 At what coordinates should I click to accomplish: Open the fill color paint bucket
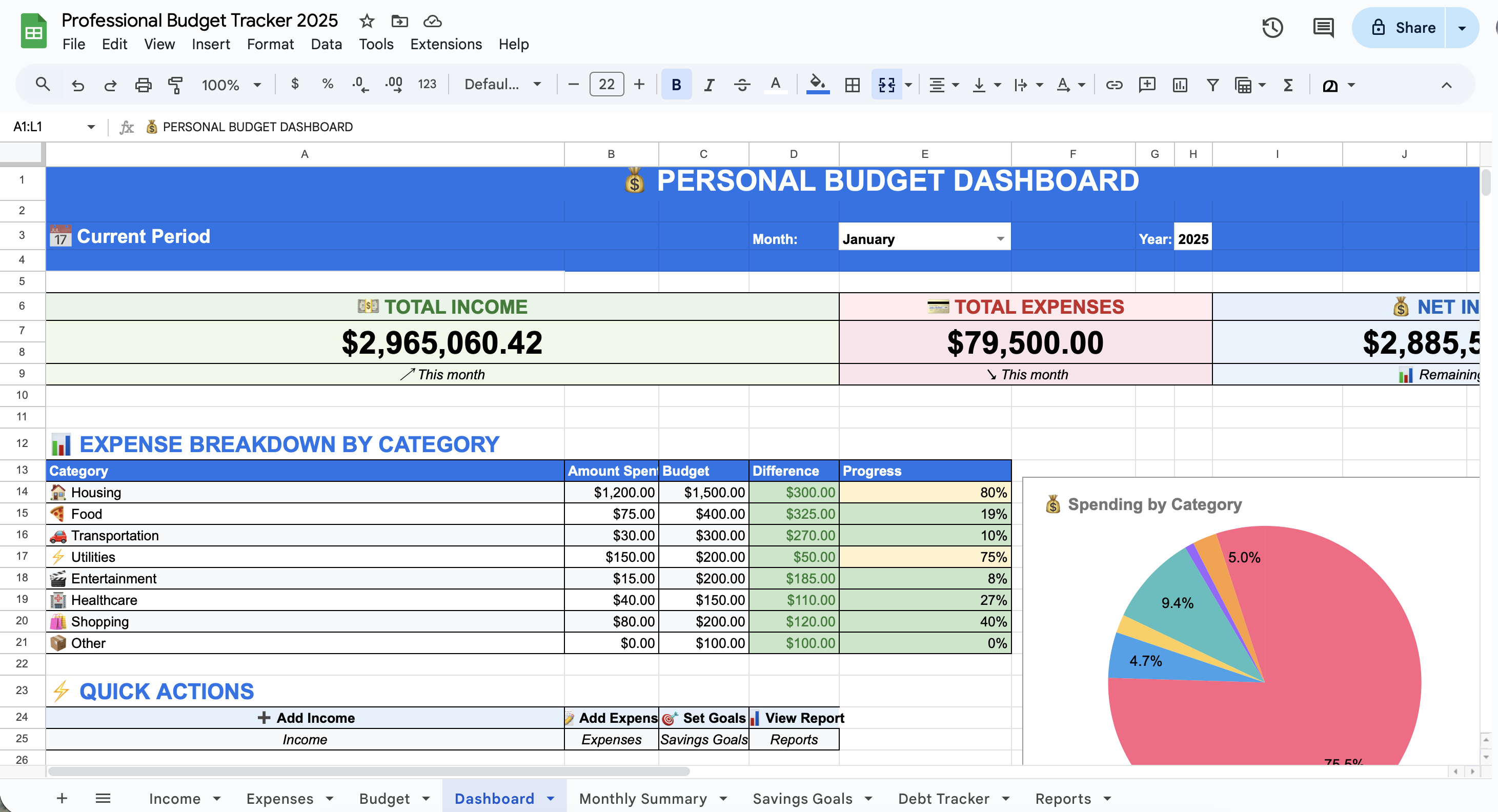point(818,85)
